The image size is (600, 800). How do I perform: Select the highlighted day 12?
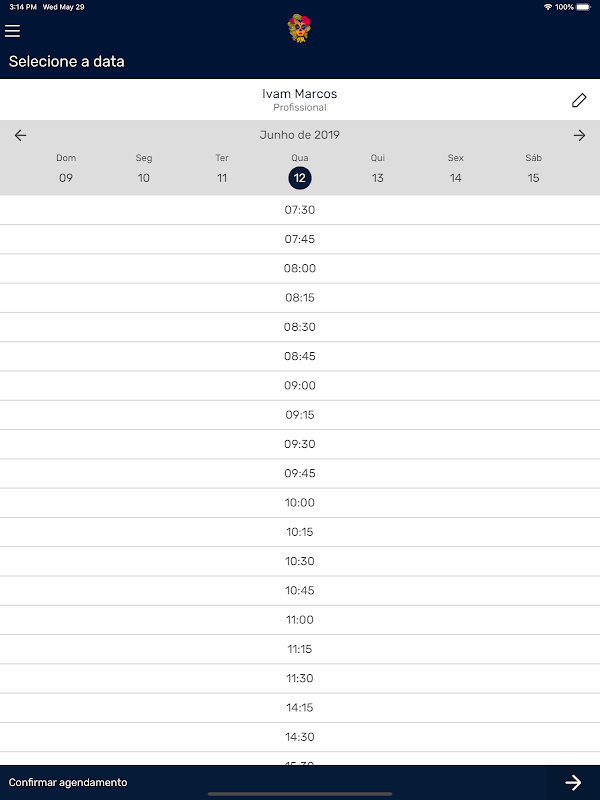click(300, 178)
